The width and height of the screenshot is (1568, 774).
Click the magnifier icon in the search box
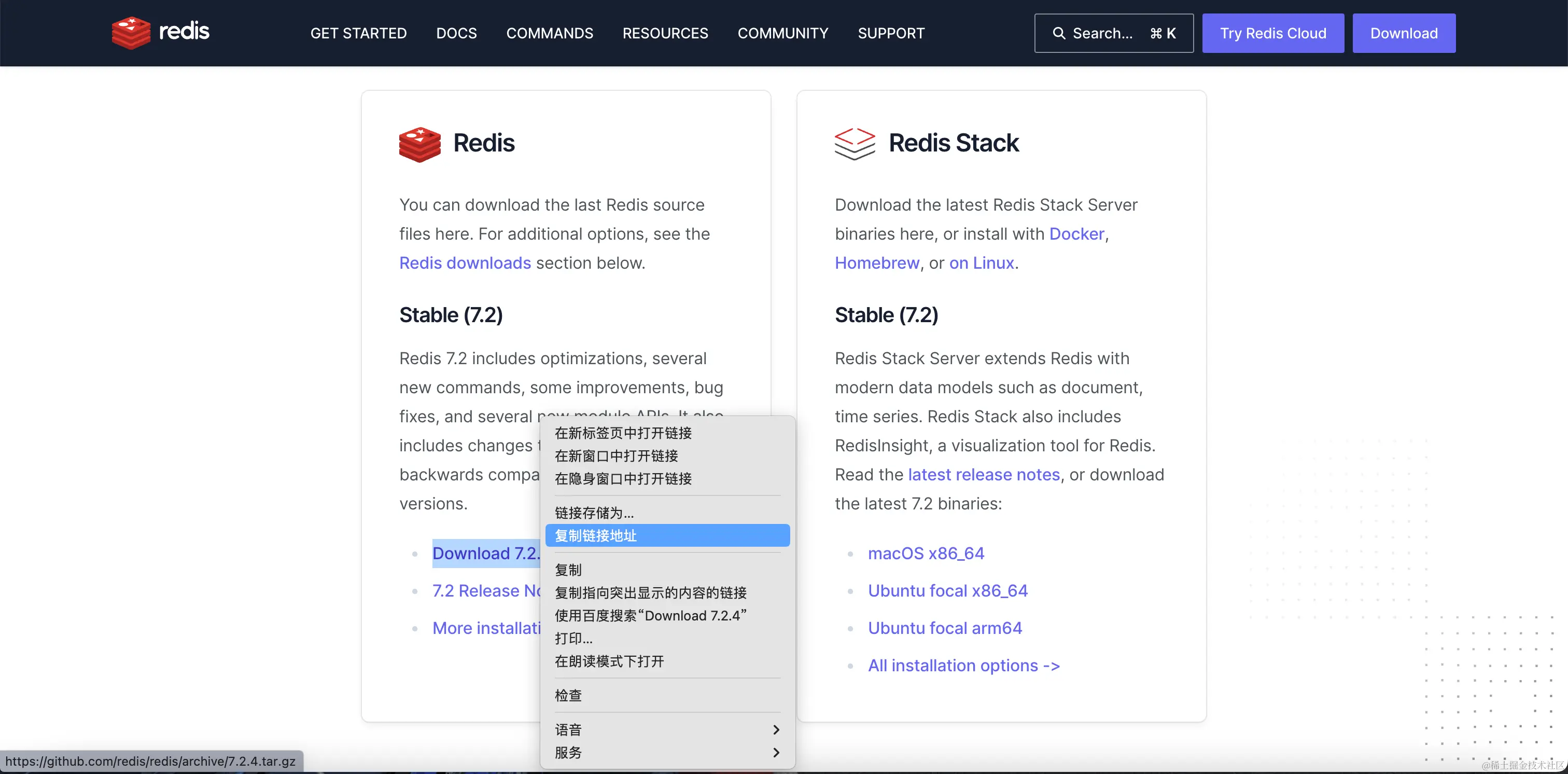pyautogui.click(x=1059, y=34)
